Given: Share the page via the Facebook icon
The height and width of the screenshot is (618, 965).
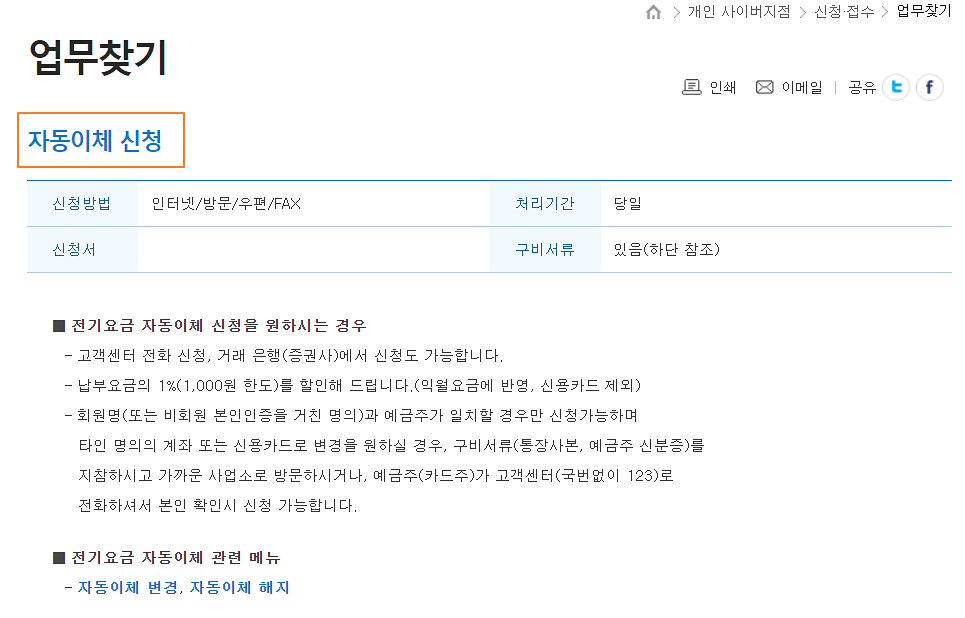Looking at the screenshot, I should [930, 87].
